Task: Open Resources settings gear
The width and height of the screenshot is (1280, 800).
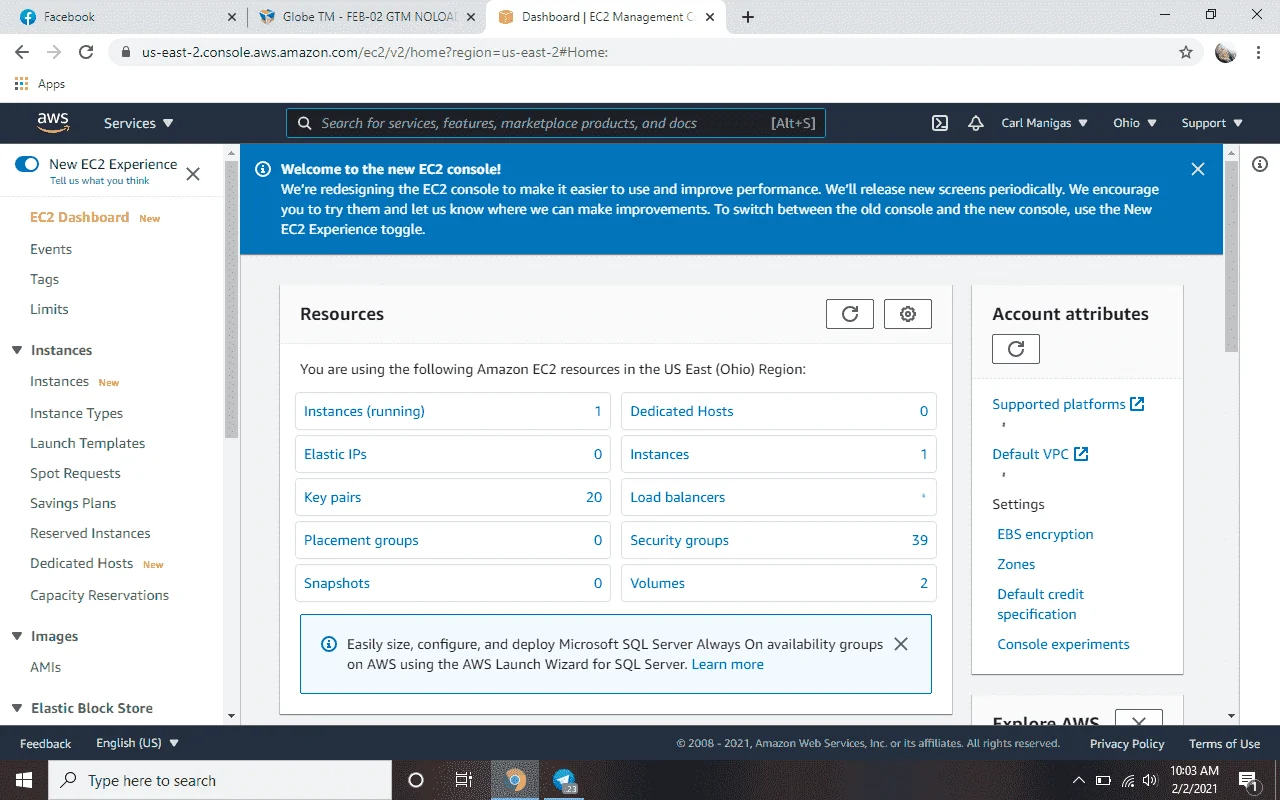Action: 908,314
